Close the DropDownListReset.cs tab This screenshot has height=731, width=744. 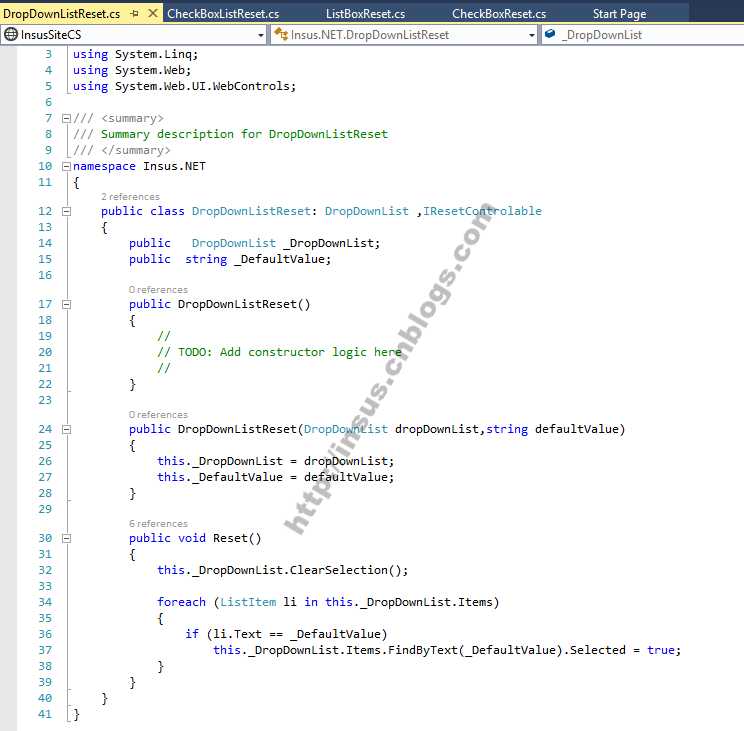(153, 13)
